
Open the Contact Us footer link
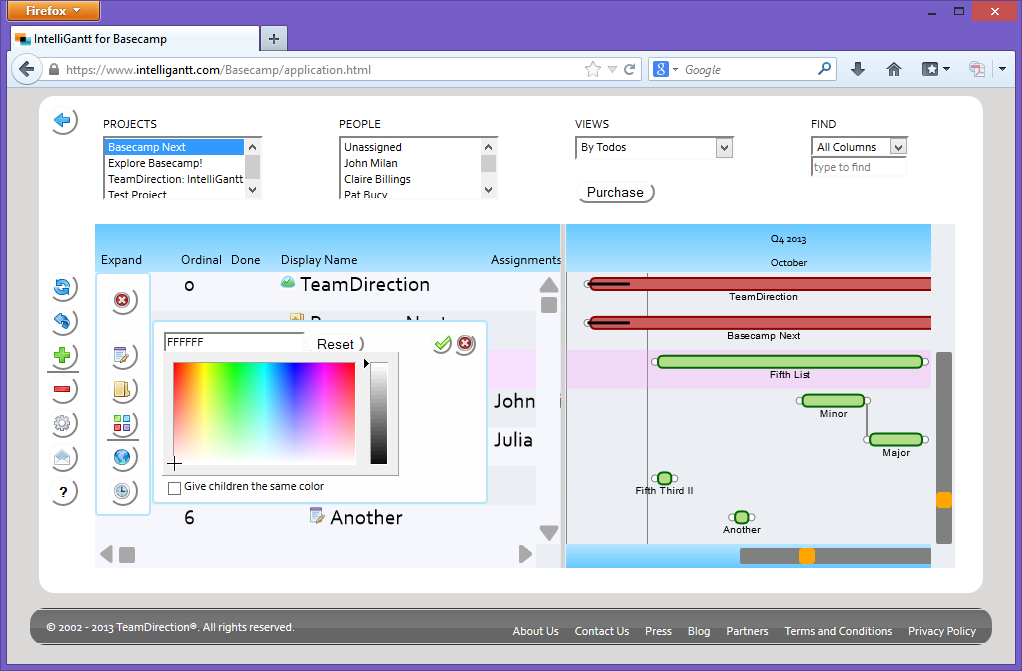point(602,631)
